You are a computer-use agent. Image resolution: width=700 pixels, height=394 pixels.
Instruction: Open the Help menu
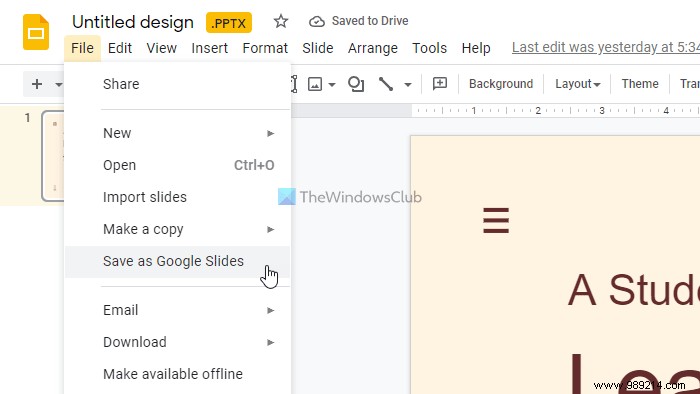point(476,48)
